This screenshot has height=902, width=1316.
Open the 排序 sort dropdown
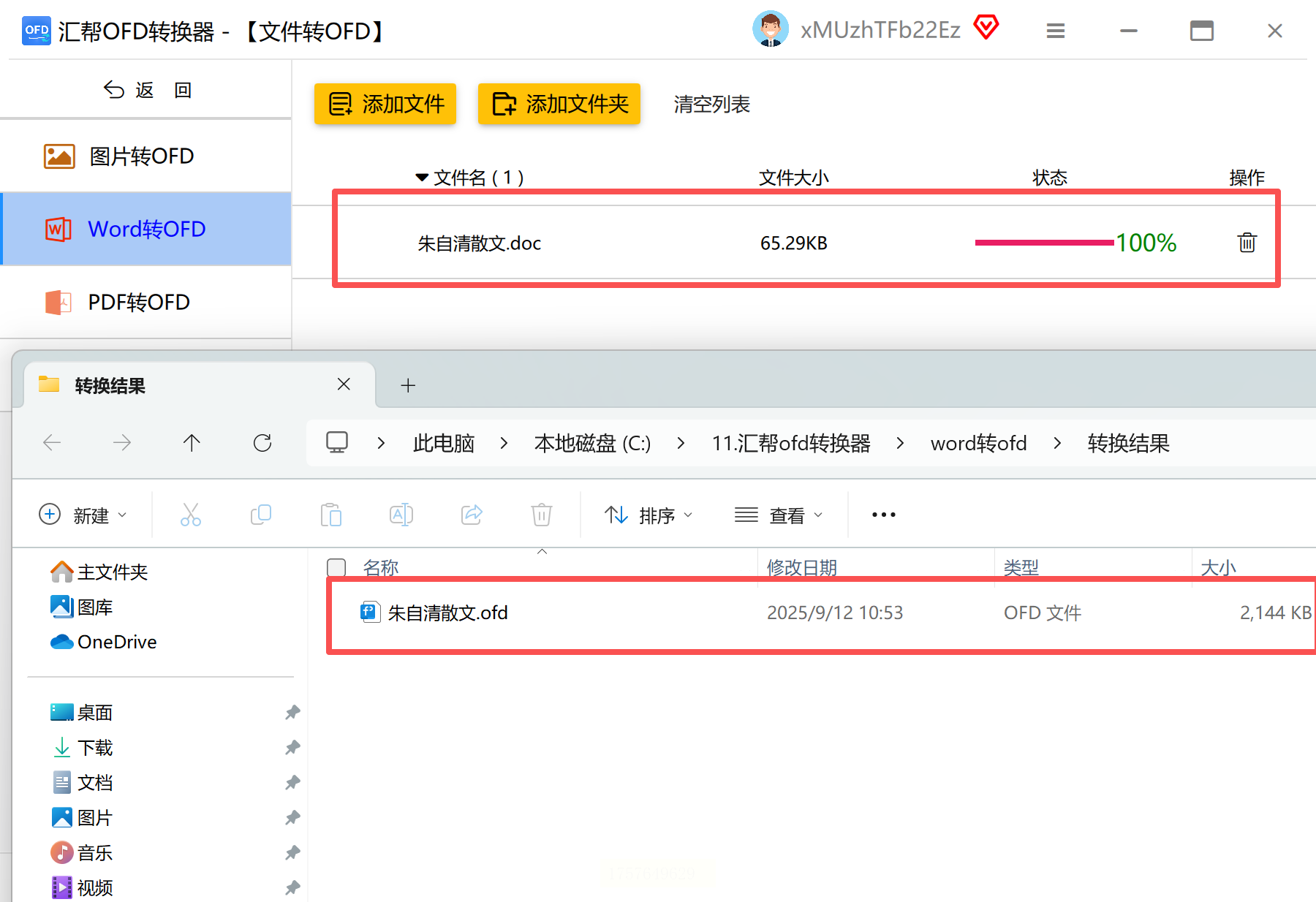648,515
